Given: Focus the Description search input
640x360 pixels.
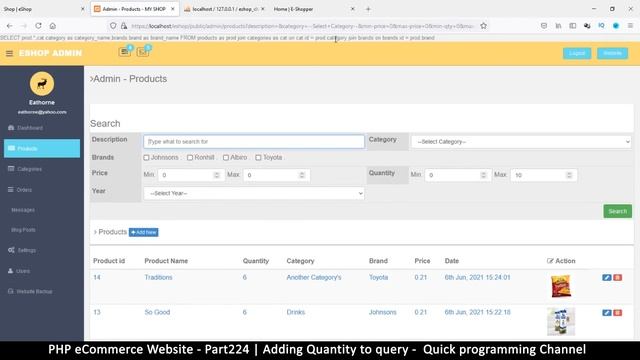Looking at the screenshot, I should tap(254, 142).
